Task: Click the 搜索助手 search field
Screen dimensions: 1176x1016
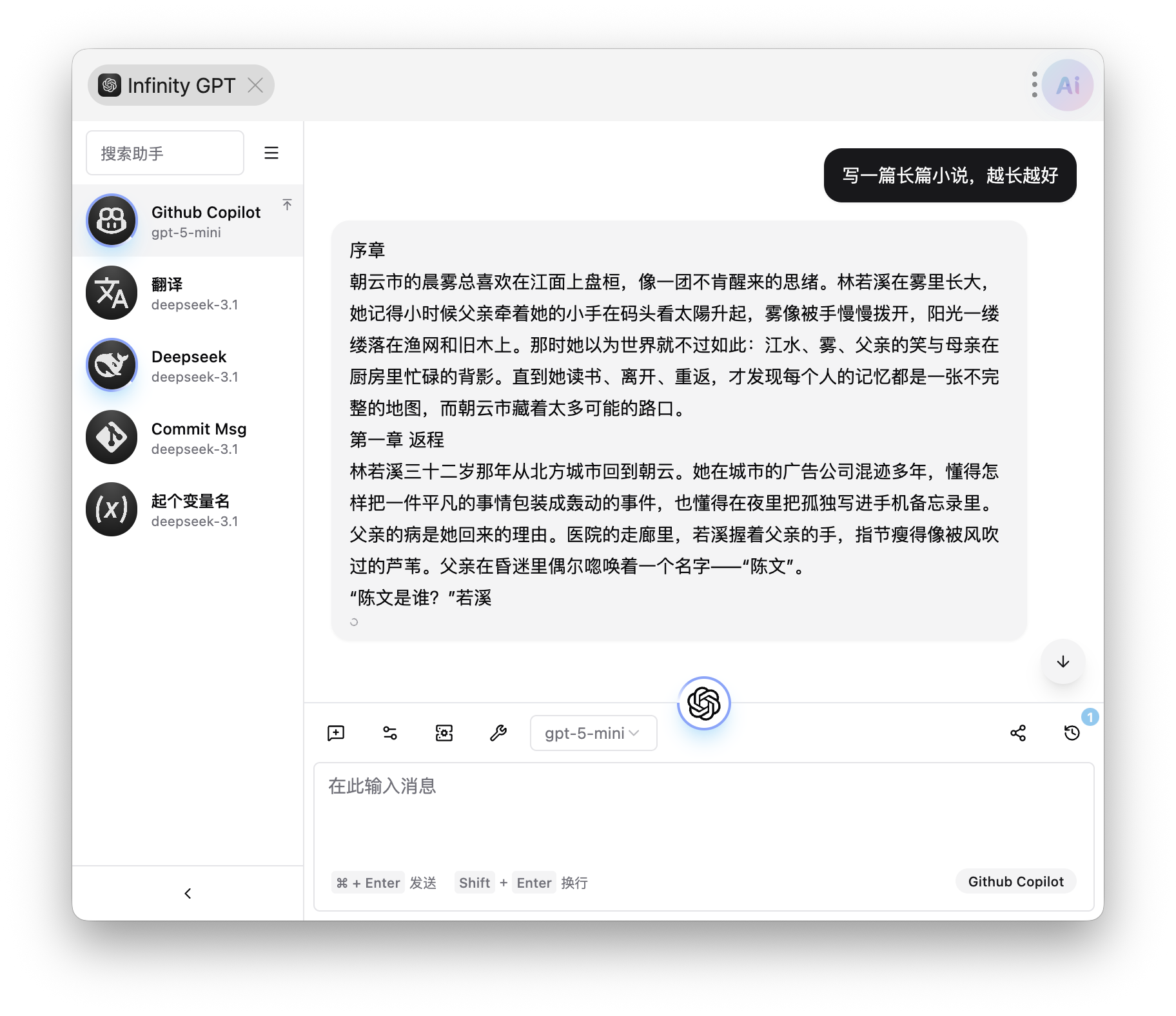Action: click(165, 153)
